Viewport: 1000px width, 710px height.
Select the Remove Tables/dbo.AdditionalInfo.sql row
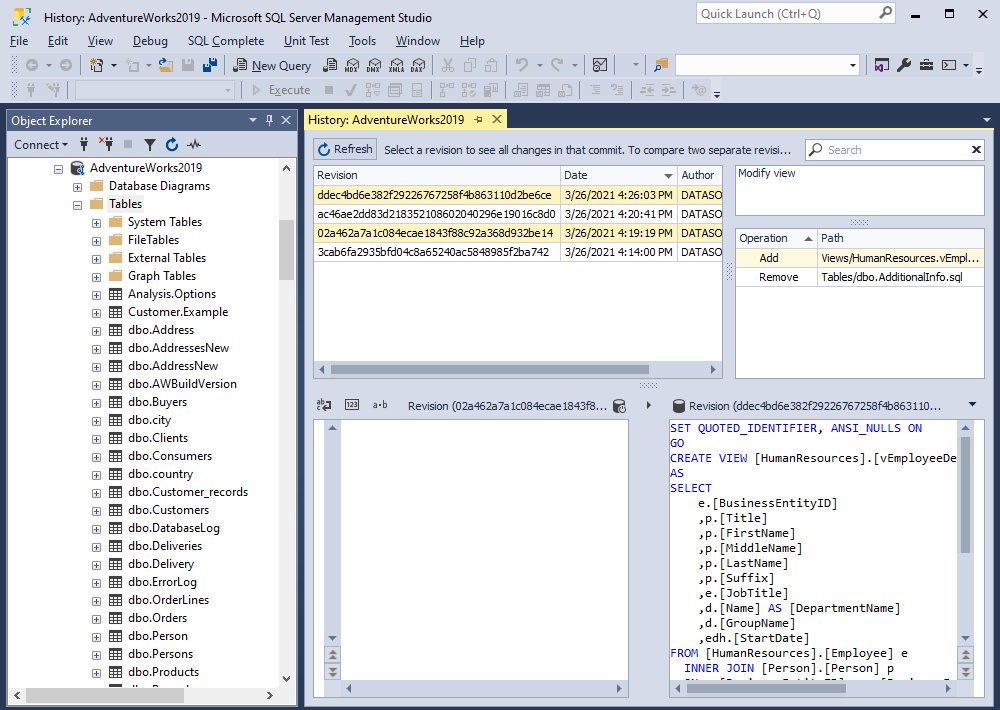point(860,277)
